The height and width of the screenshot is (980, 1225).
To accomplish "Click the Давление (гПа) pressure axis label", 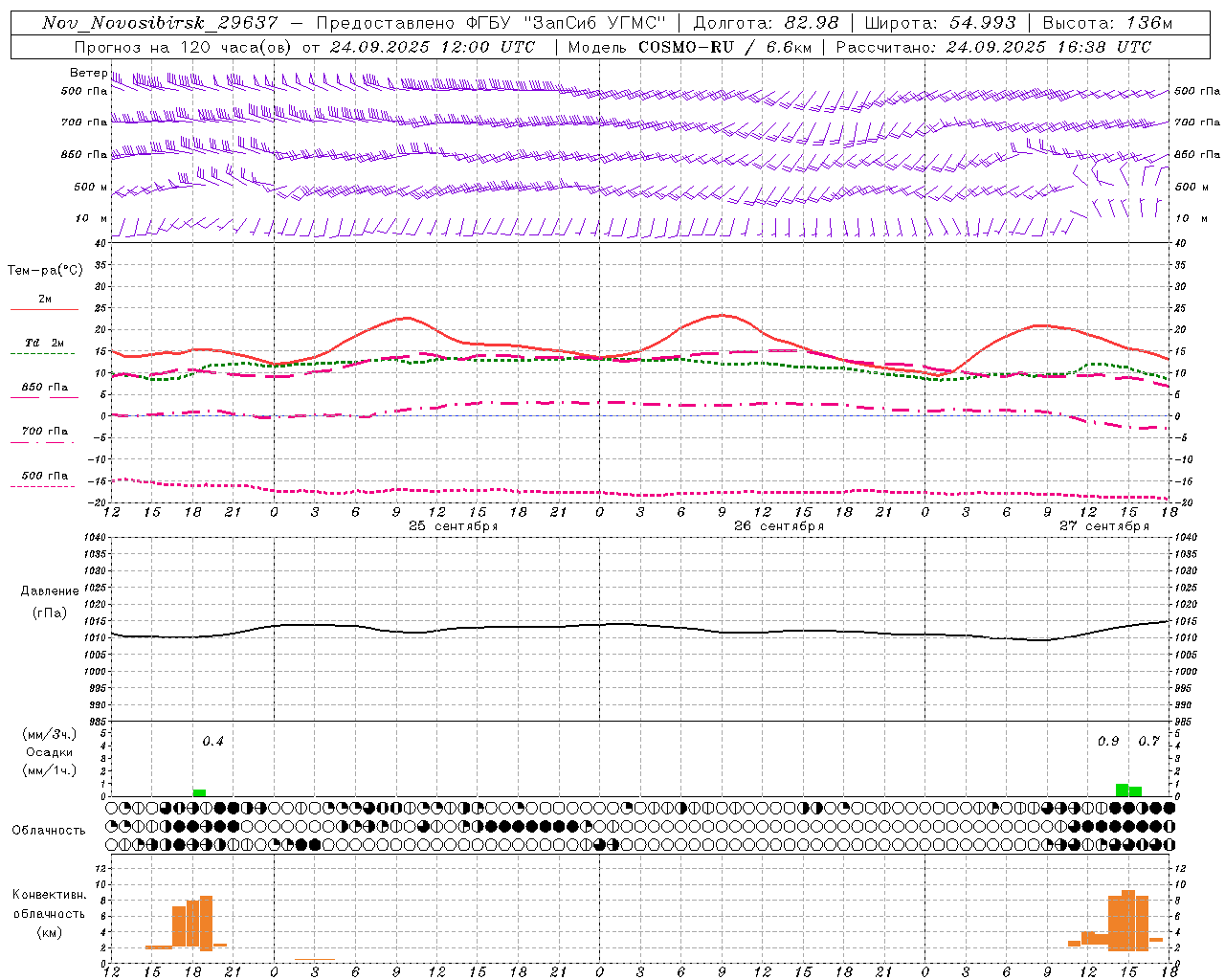I will (x=49, y=602).
